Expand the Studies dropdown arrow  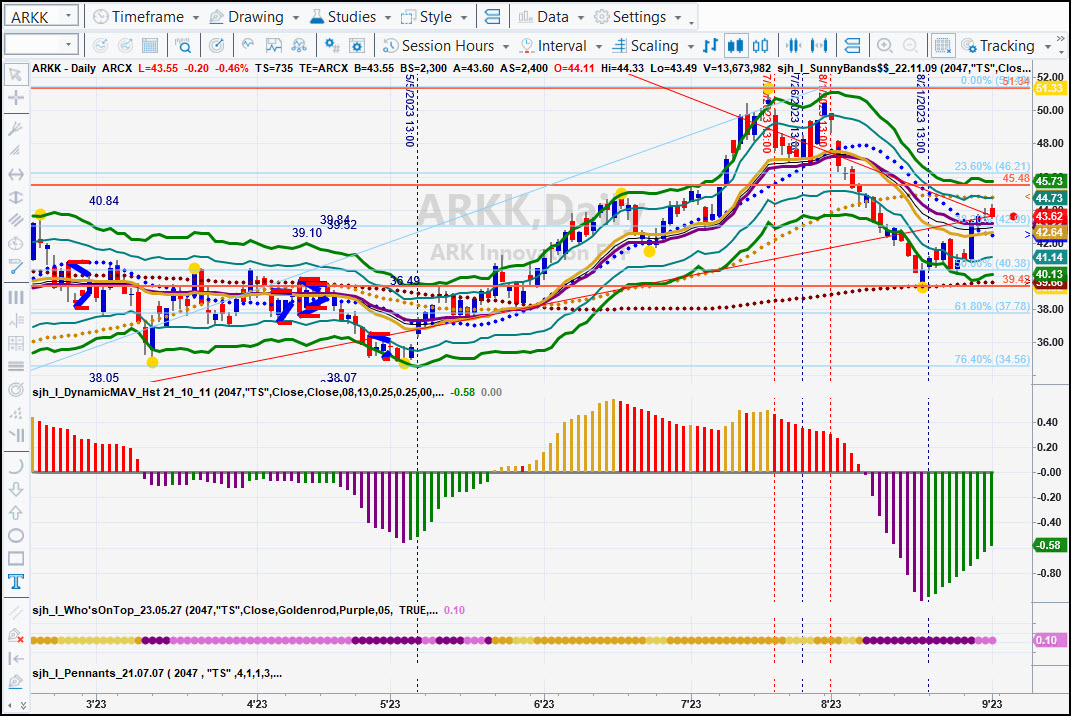(387, 17)
